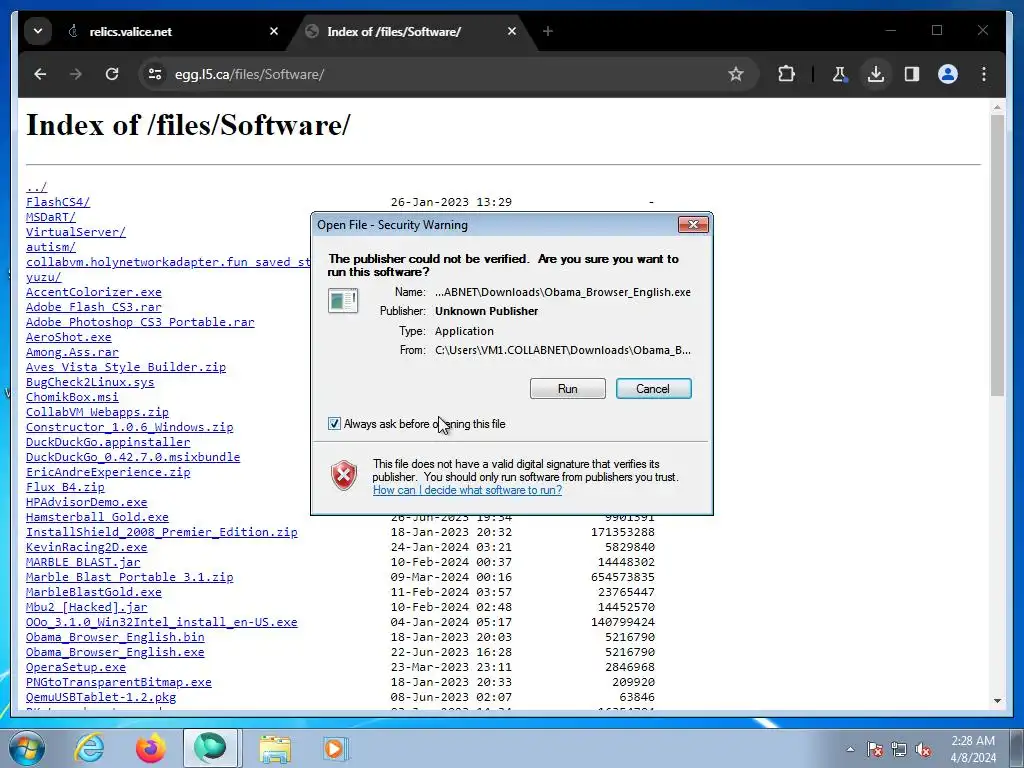This screenshot has height=768, width=1024.
Task: Download Aves_Vista_Style_Builder.zip
Action: coord(126,368)
